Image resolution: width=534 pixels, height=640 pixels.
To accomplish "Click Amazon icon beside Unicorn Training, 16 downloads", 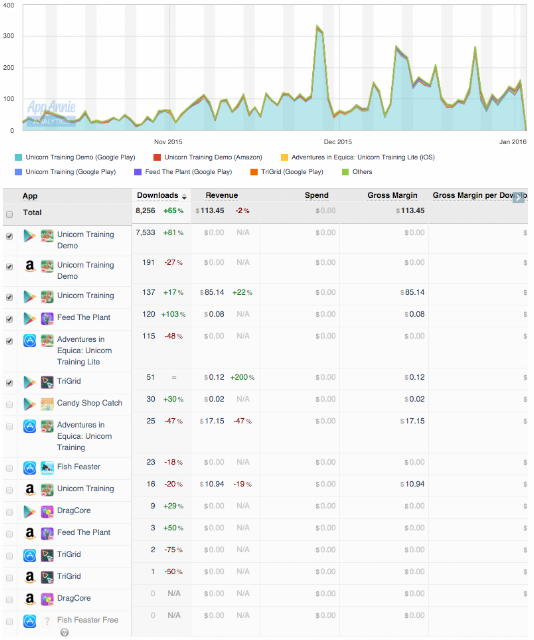I will pos(29,489).
